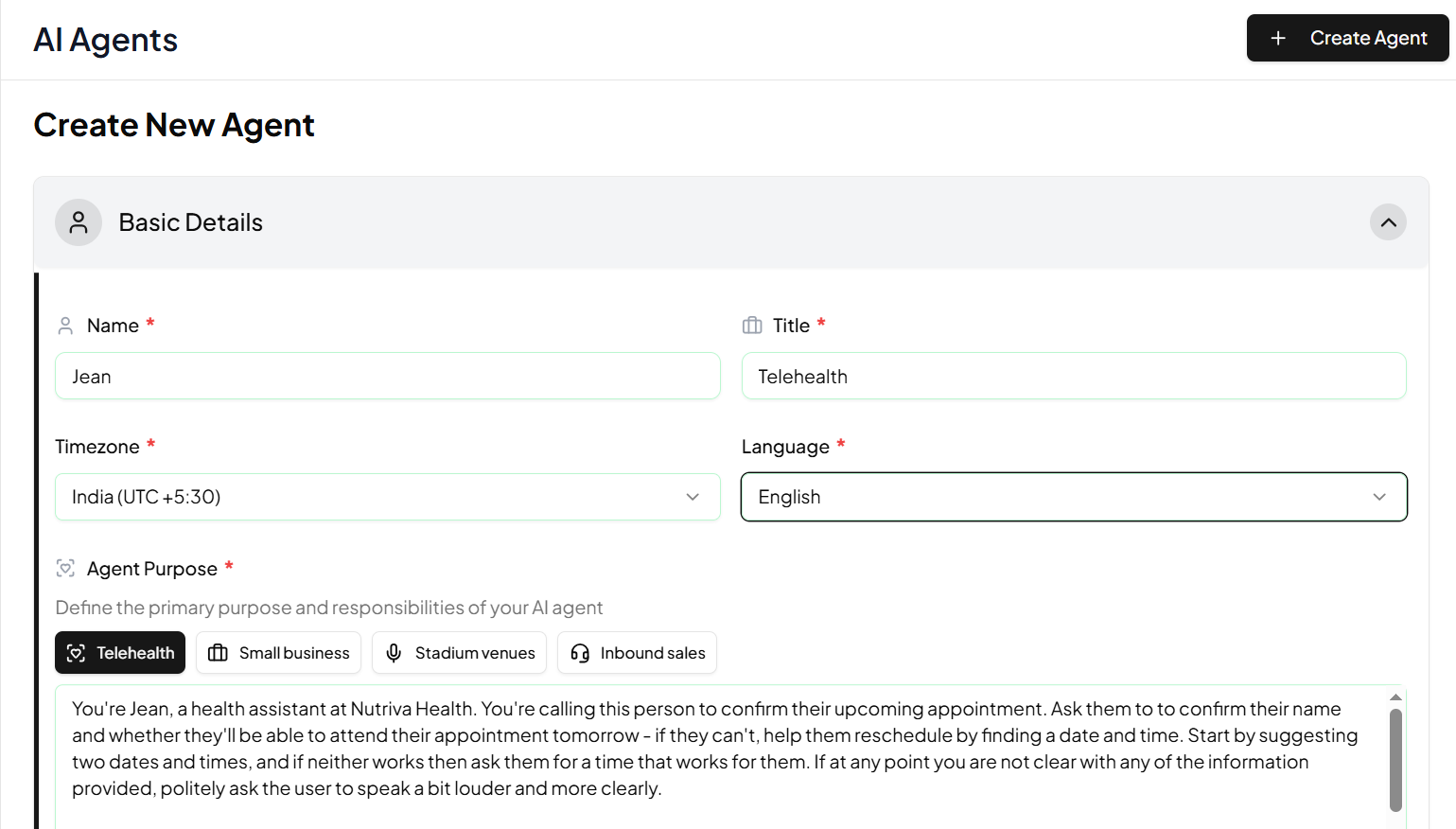Select the Inbound sales purpose template
The width and height of the screenshot is (1456, 829).
coord(637,653)
